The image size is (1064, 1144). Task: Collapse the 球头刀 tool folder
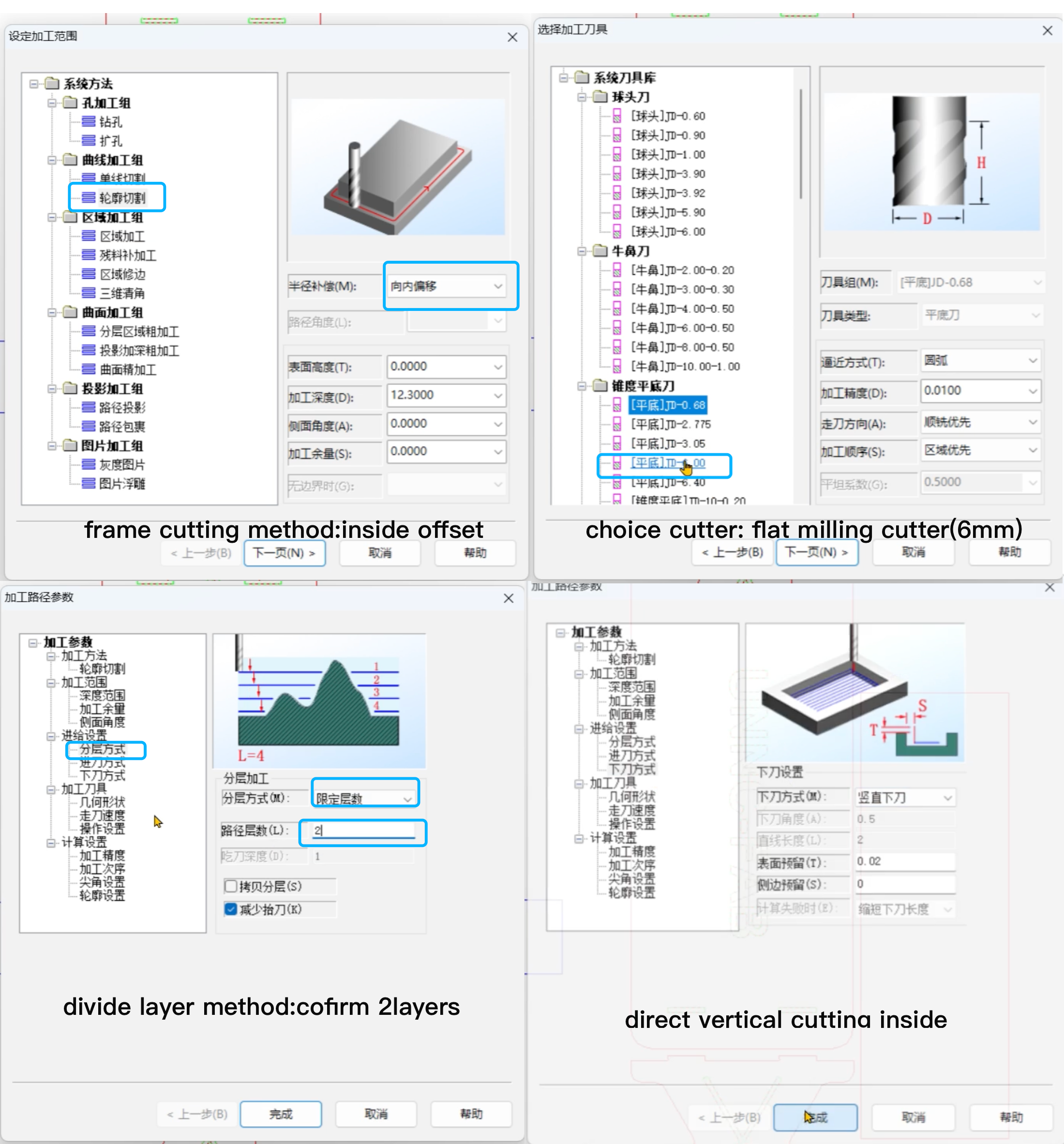pos(582,97)
